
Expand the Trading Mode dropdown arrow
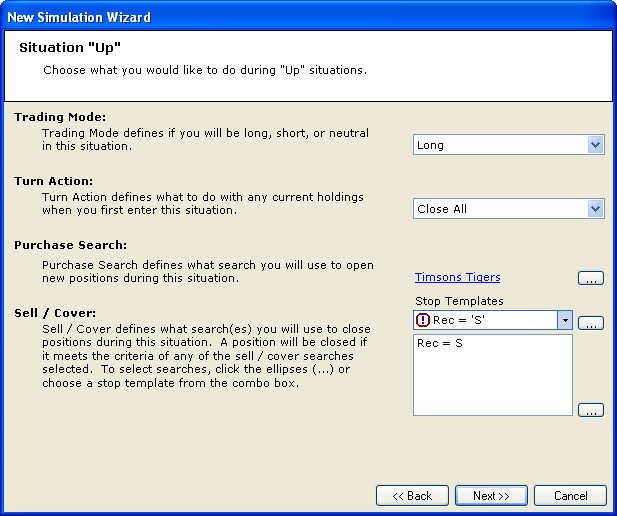(x=596, y=145)
